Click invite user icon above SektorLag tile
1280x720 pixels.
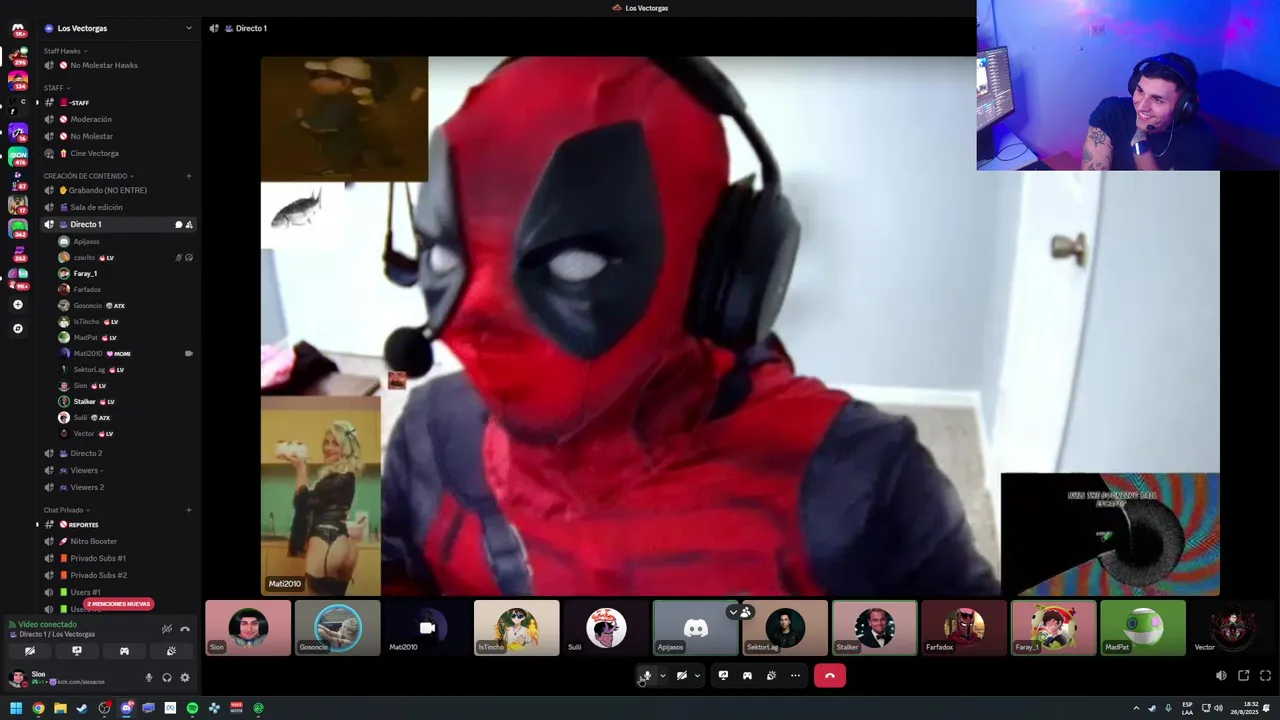coord(746,612)
